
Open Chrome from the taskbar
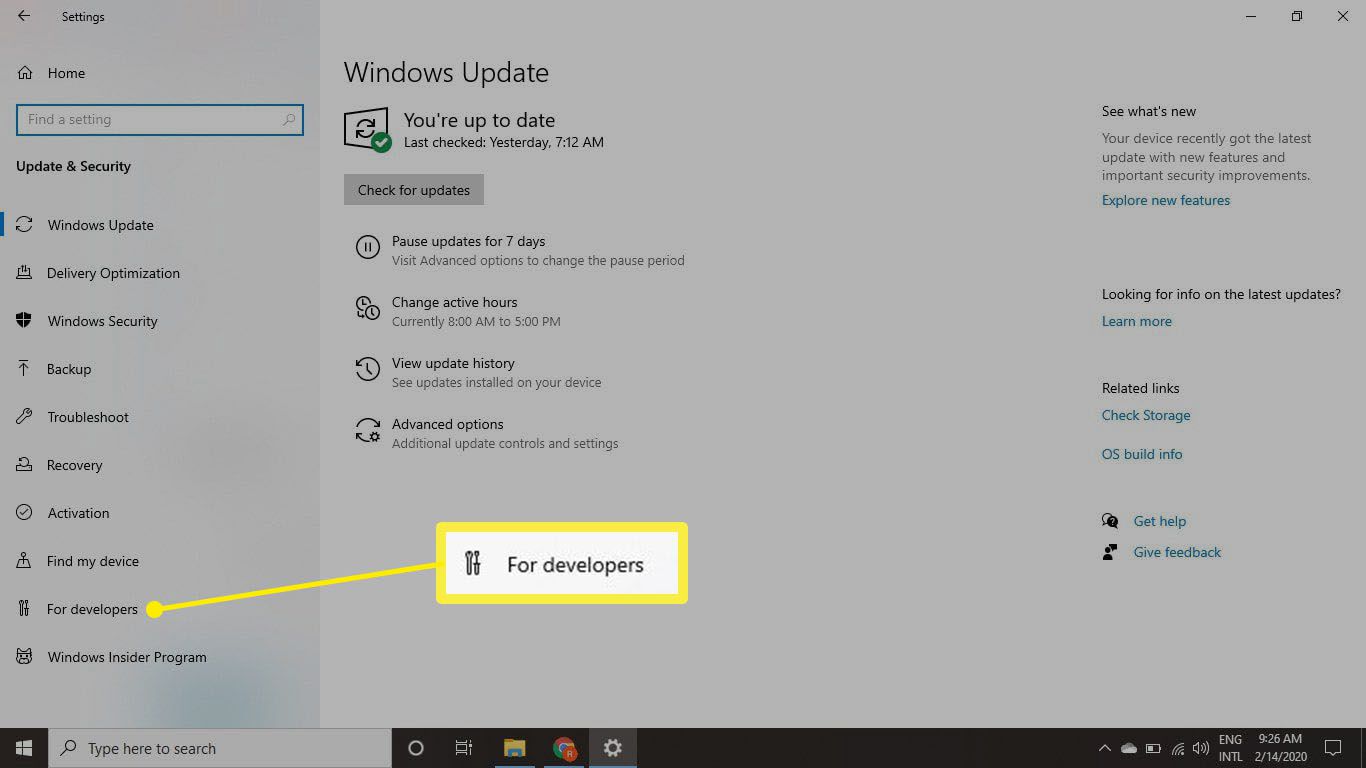pos(564,748)
